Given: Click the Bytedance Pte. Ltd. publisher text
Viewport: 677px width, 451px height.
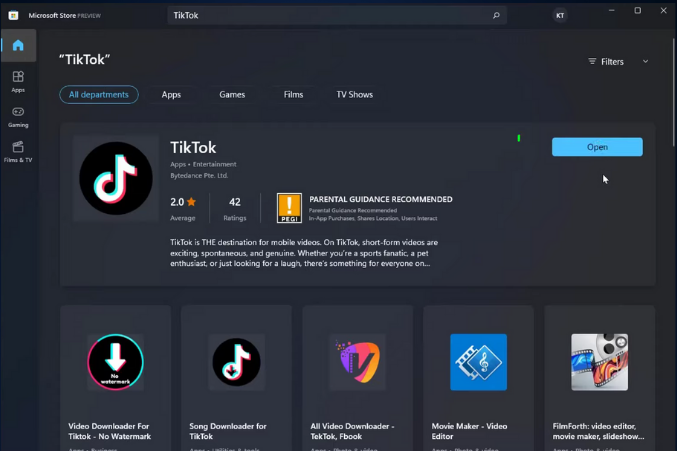Looking at the screenshot, I should point(199,176).
